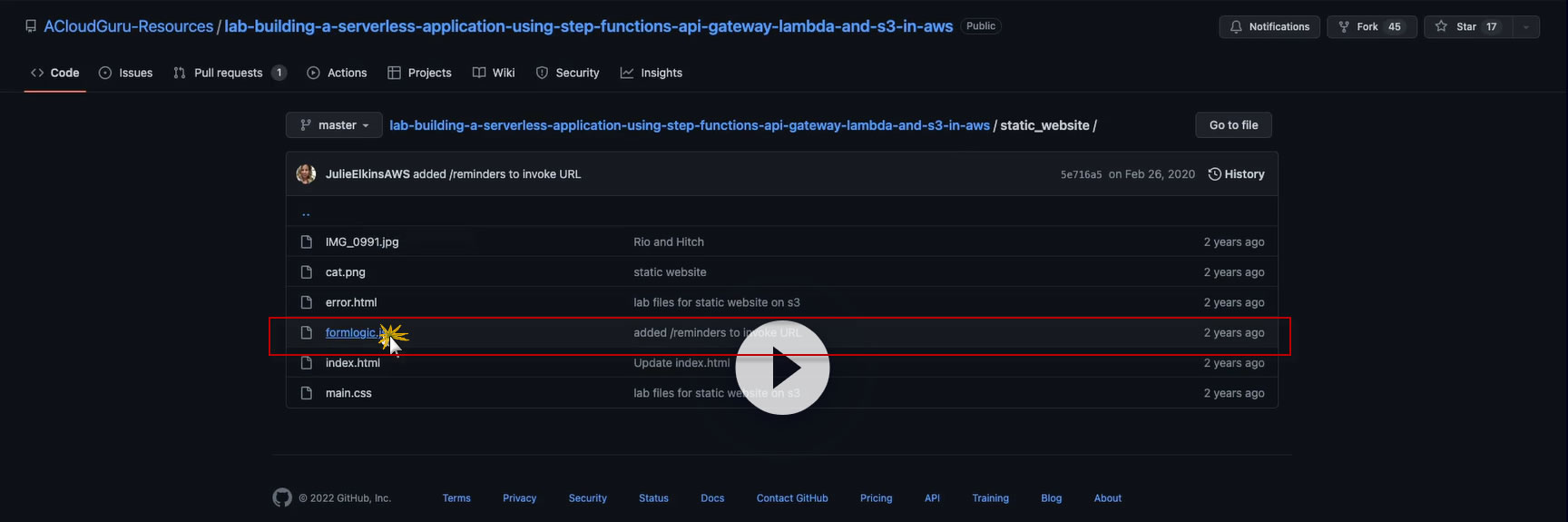Click the file icon beside cat.png
The width and height of the screenshot is (1568, 522).
tap(306, 272)
